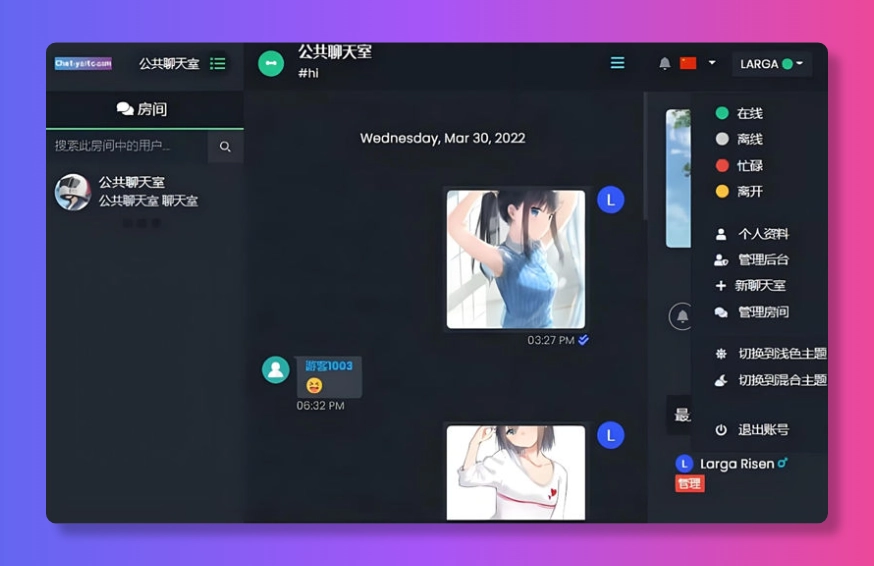Click the red 管理 admin badge
The image size is (874, 566).
(x=690, y=483)
